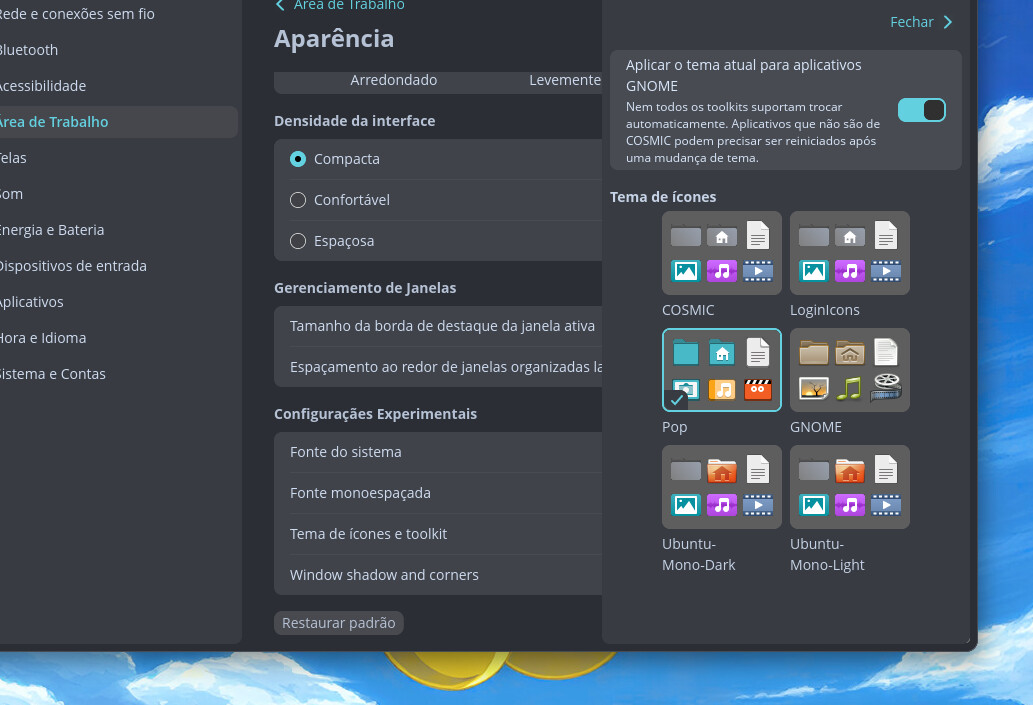
Task: Choose the Espaçosa density option
Action: 298,241
